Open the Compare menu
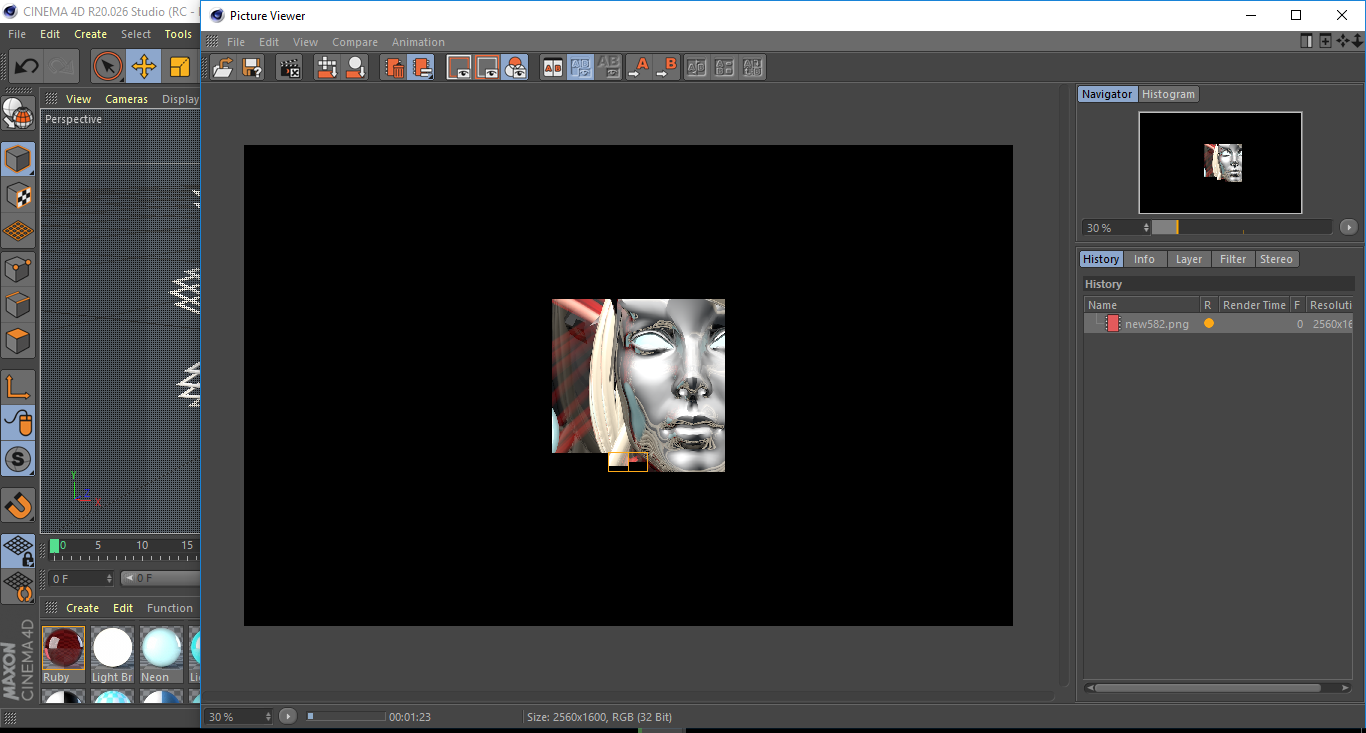Screen dimensions: 1366x733 click(x=355, y=42)
